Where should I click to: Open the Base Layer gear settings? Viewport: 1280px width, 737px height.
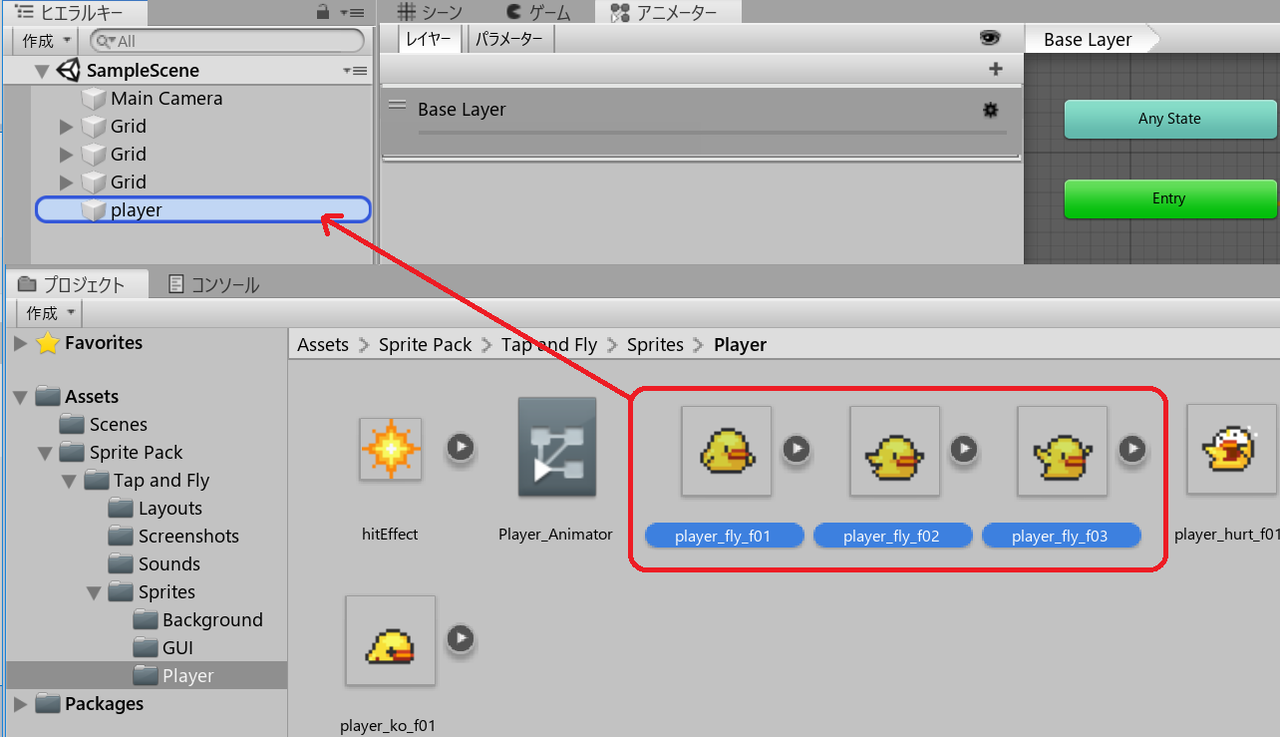coord(991,110)
